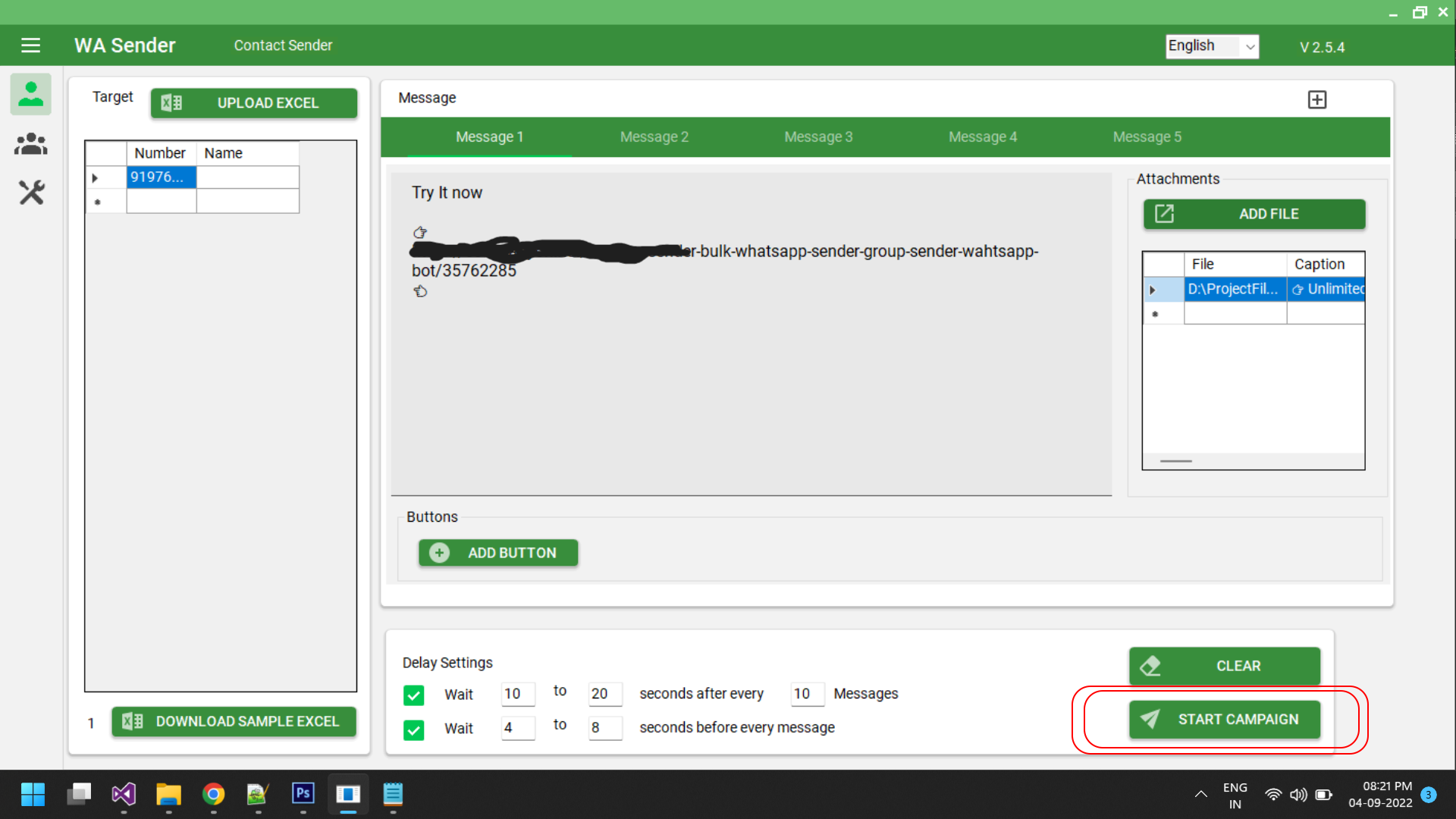1456x819 pixels.
Task: Open the Group Sender people icon
Action: (x=31, y=144)
